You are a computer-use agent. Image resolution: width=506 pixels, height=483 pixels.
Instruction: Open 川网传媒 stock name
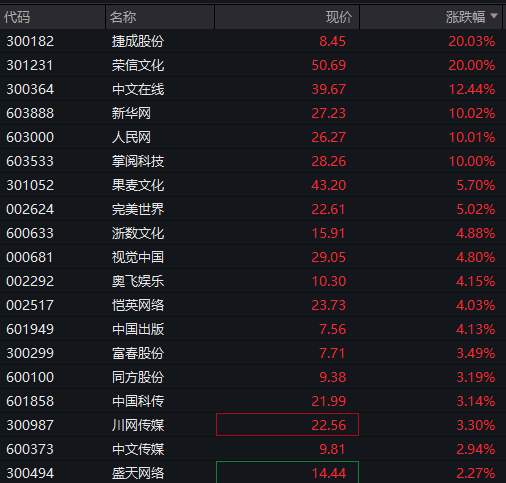[x=138, y=425]
